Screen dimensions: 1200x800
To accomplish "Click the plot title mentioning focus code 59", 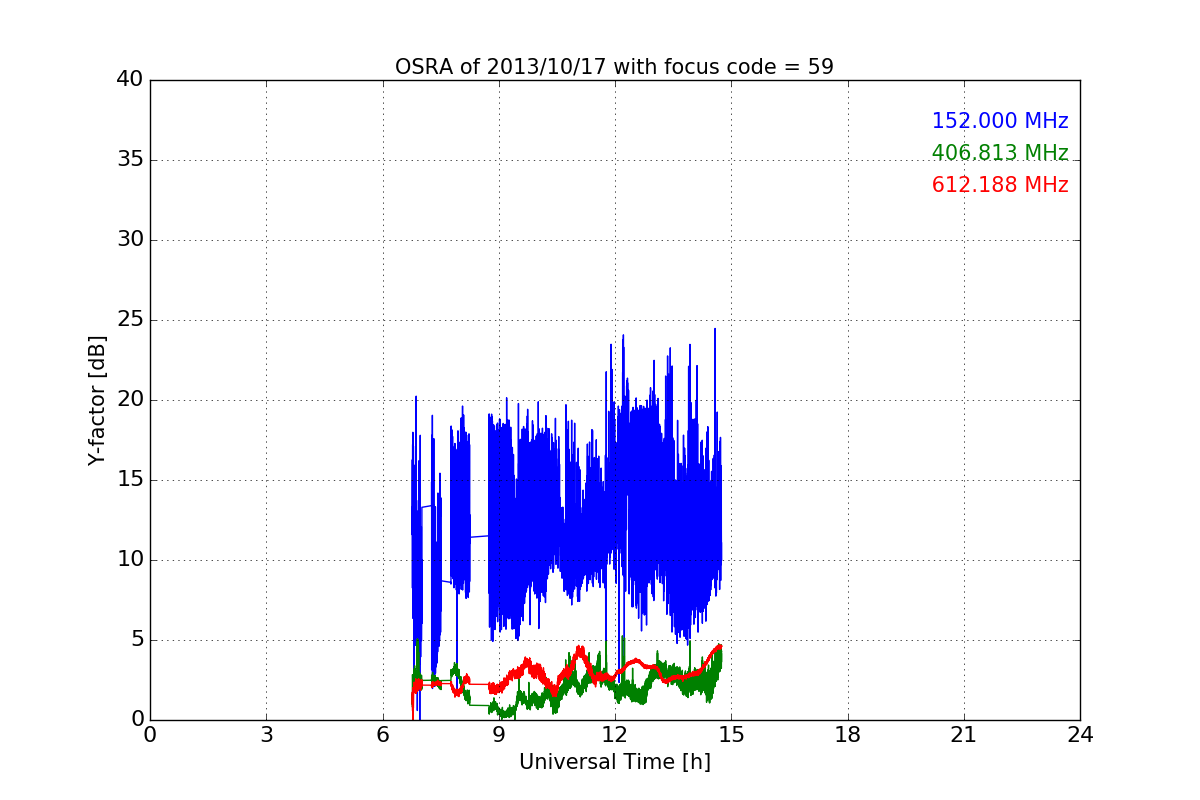I will [x=614, y=67].
